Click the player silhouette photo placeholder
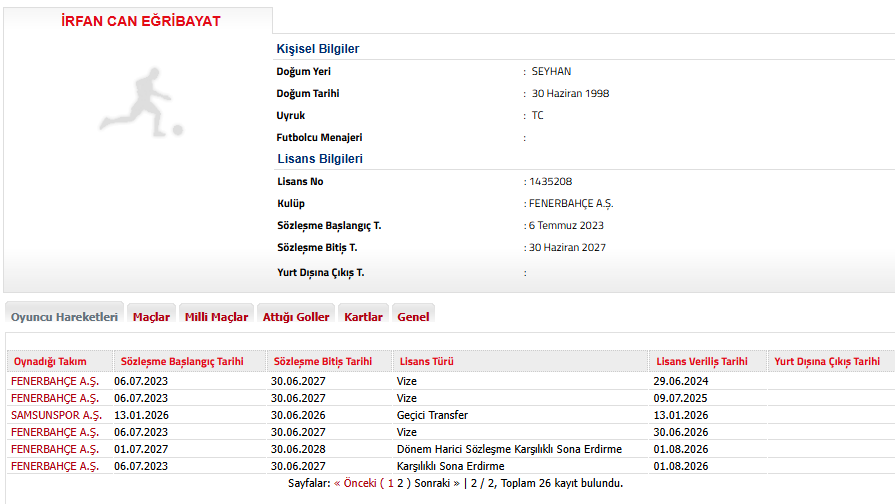The height and width of the screenshot is (504, 895). coord(141,103)
